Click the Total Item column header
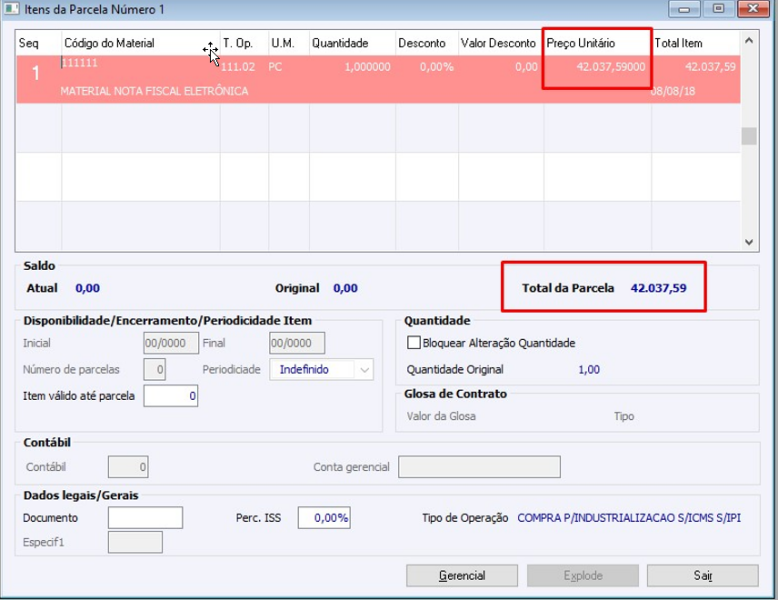 (x=696, y=43)
